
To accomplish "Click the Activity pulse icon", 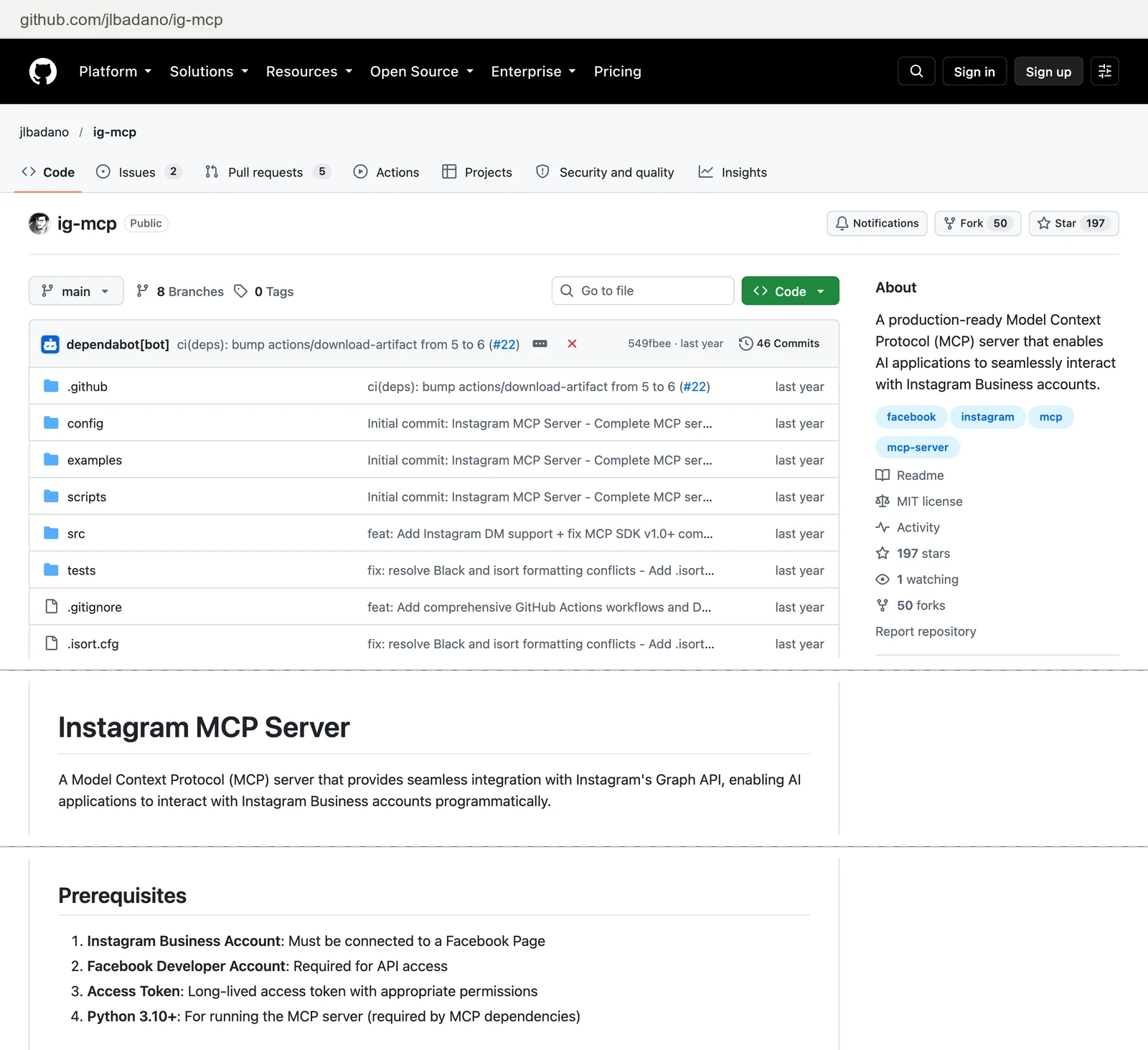I will (883, 527).
